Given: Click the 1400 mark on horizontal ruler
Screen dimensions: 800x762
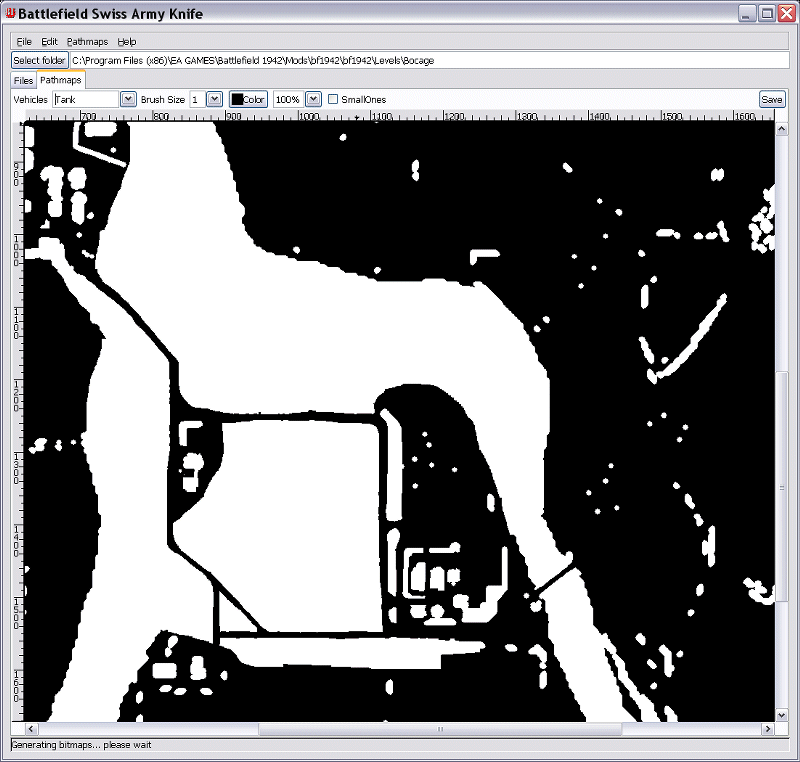Looking at the screenshot, I should point(599,116).
